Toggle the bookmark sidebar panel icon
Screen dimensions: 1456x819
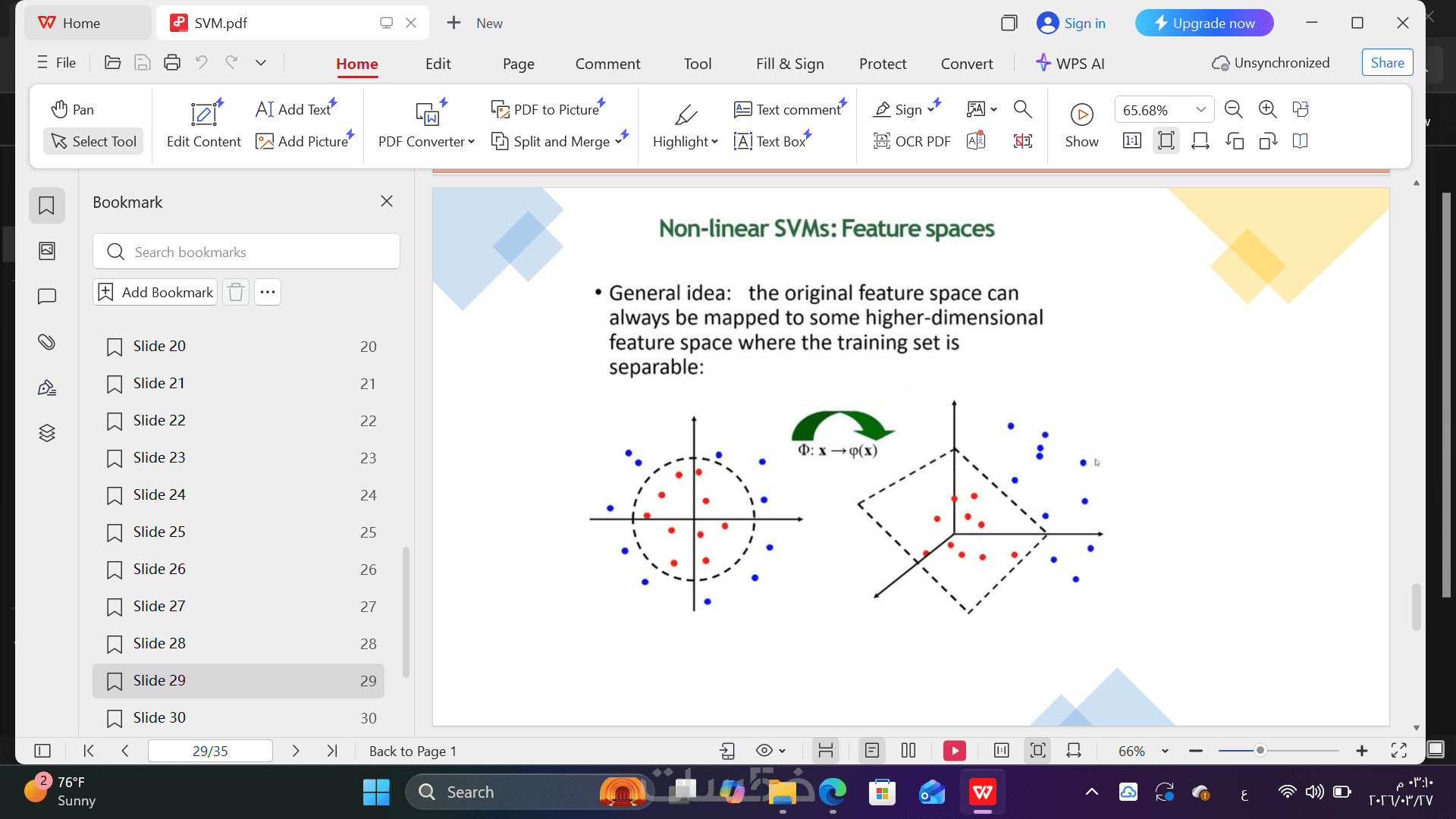(x=47, y=206)
